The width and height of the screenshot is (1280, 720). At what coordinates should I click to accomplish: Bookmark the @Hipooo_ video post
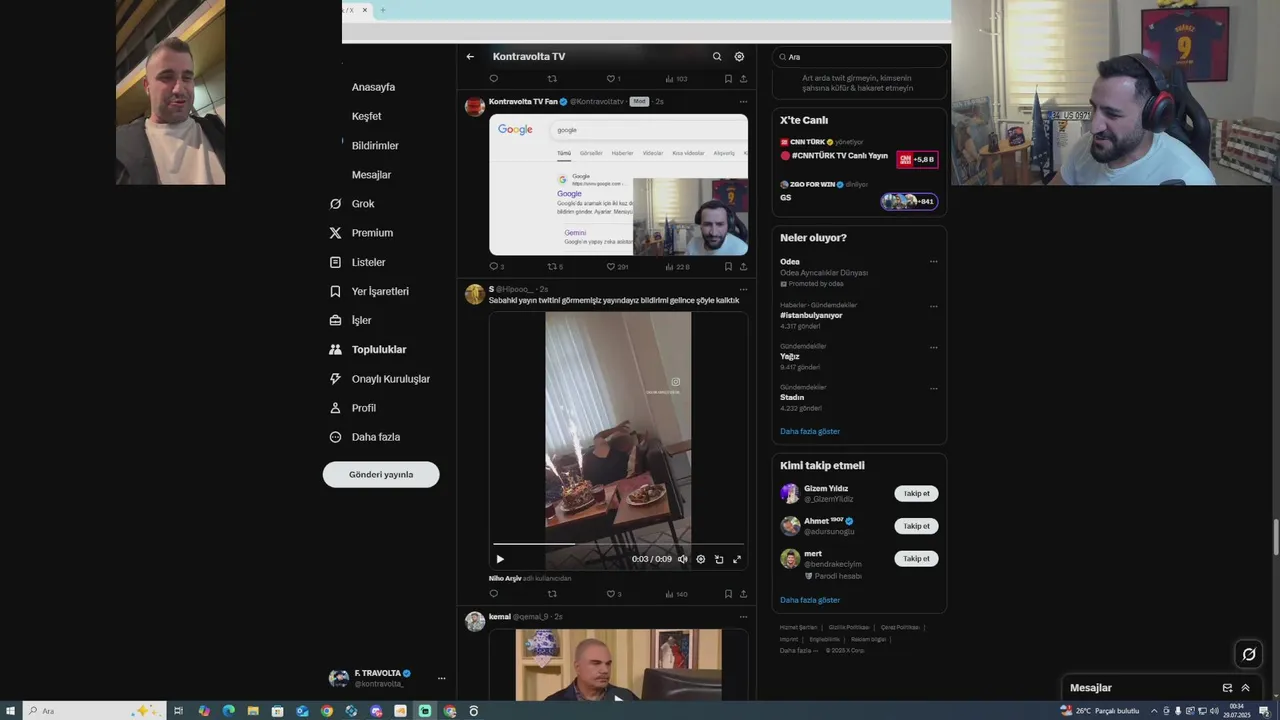tap(728, 594)
